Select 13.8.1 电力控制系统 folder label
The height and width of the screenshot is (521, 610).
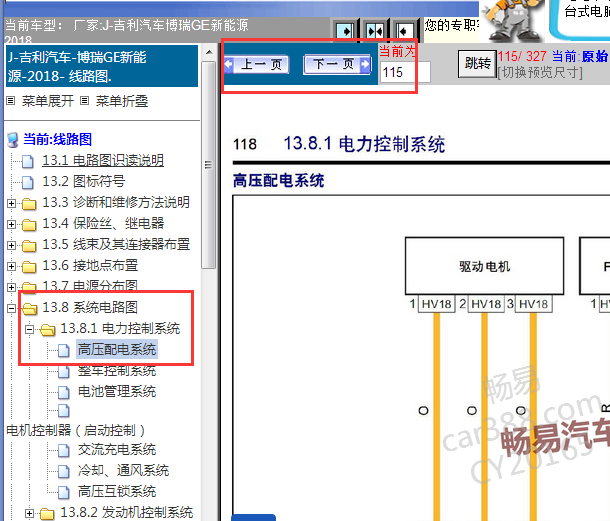[x=120, y=328]
